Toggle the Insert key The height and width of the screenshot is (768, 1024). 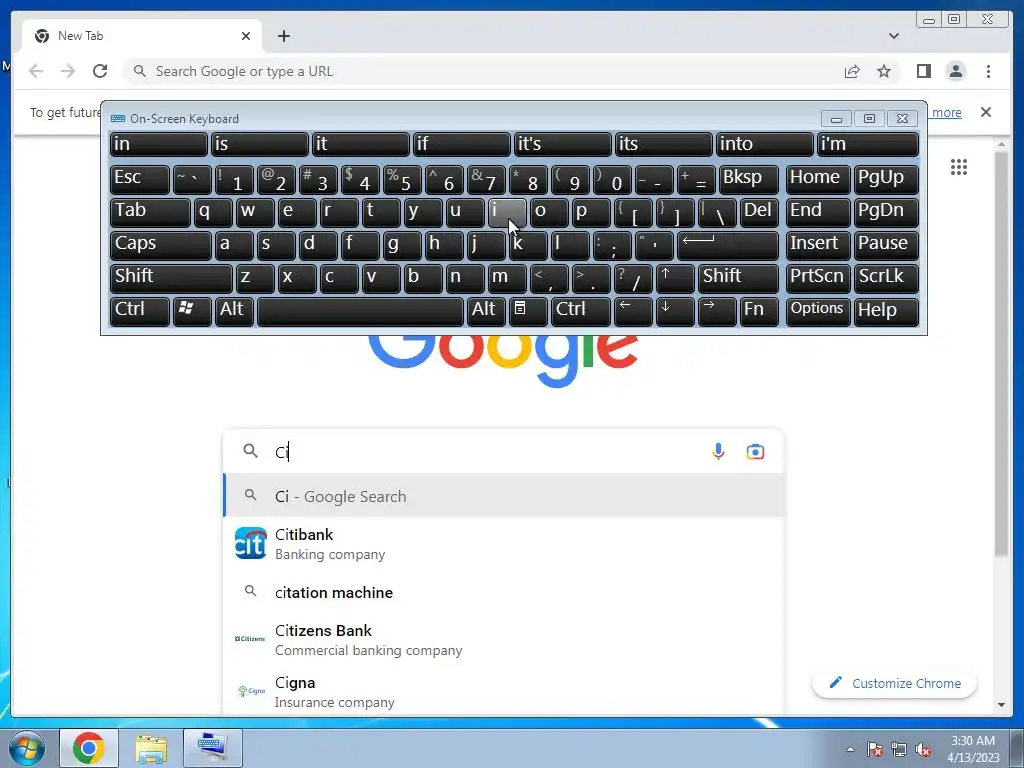click(818, 246)
